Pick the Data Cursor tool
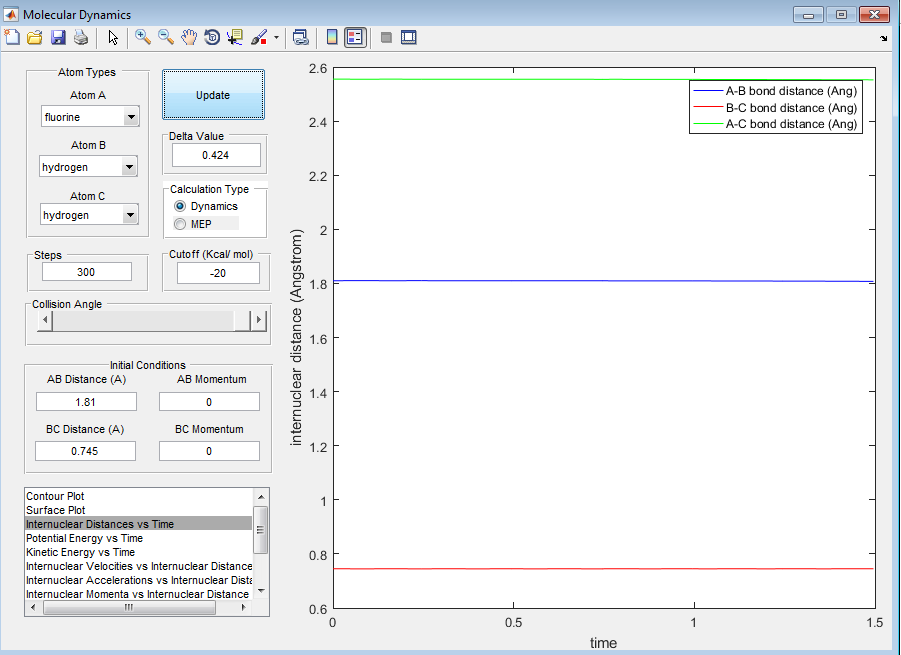901x655 pixels. click(x=235, y=37)
